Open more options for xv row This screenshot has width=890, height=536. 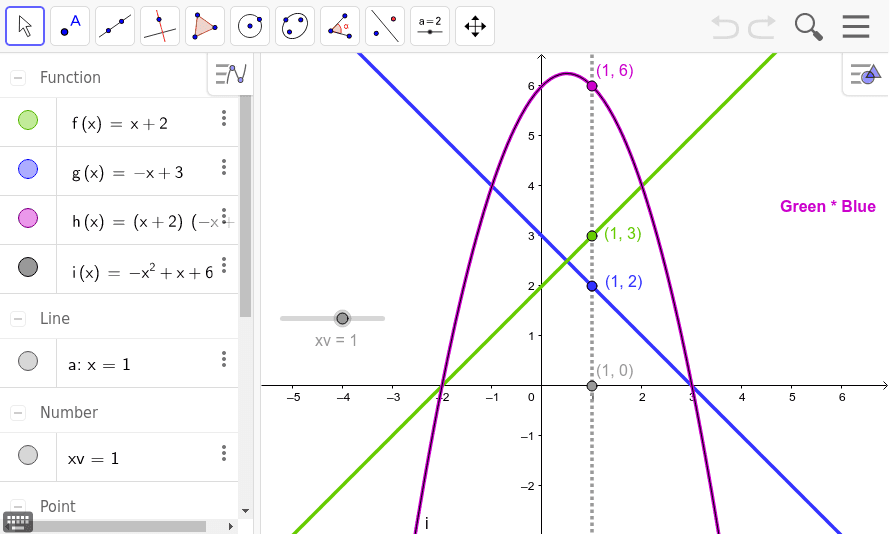224,453
